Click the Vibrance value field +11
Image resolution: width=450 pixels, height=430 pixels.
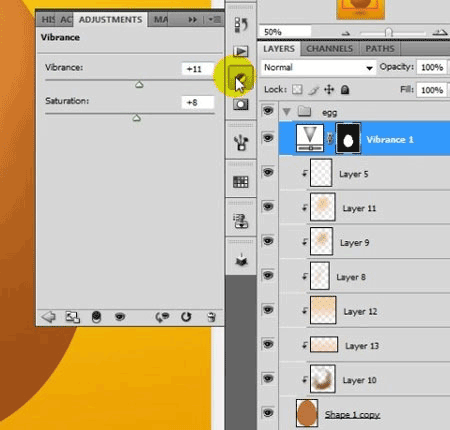[x=198, y=69]
